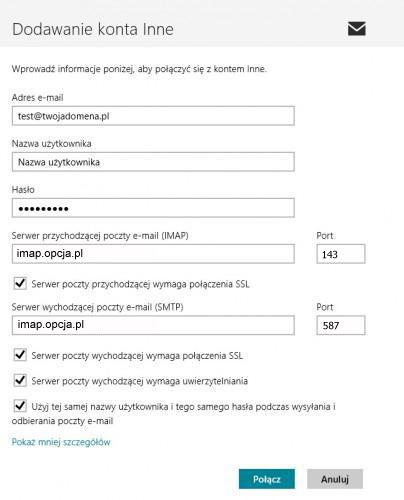Click the Port label above 587

[325, 307]
